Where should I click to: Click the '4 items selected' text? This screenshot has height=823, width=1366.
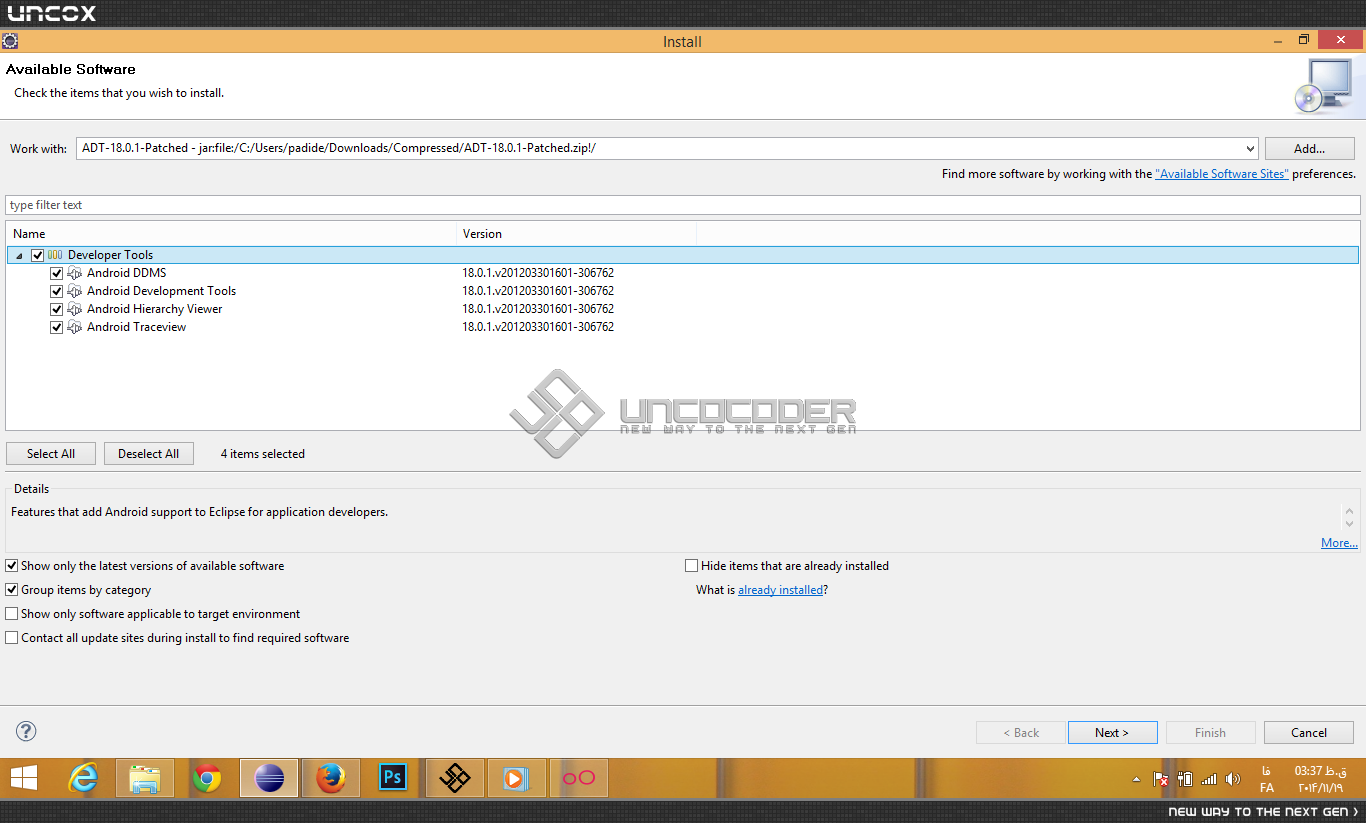(x=263, y=454)
